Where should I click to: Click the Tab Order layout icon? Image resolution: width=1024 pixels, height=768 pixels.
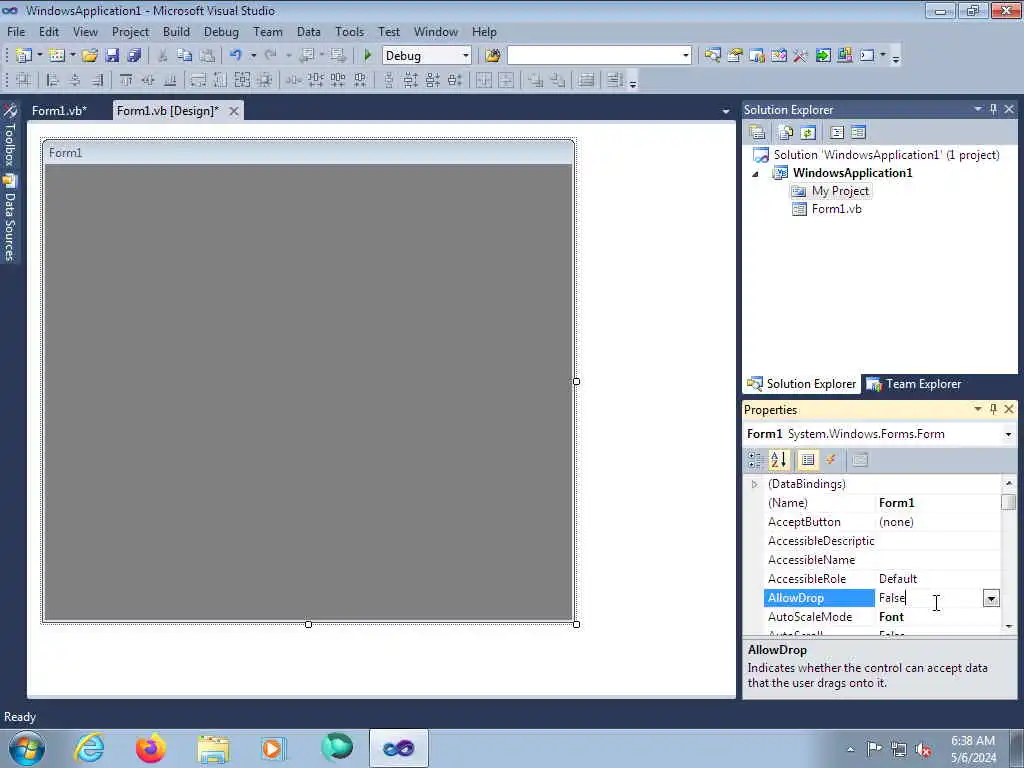pyautogui.click(x=615, y=80)
